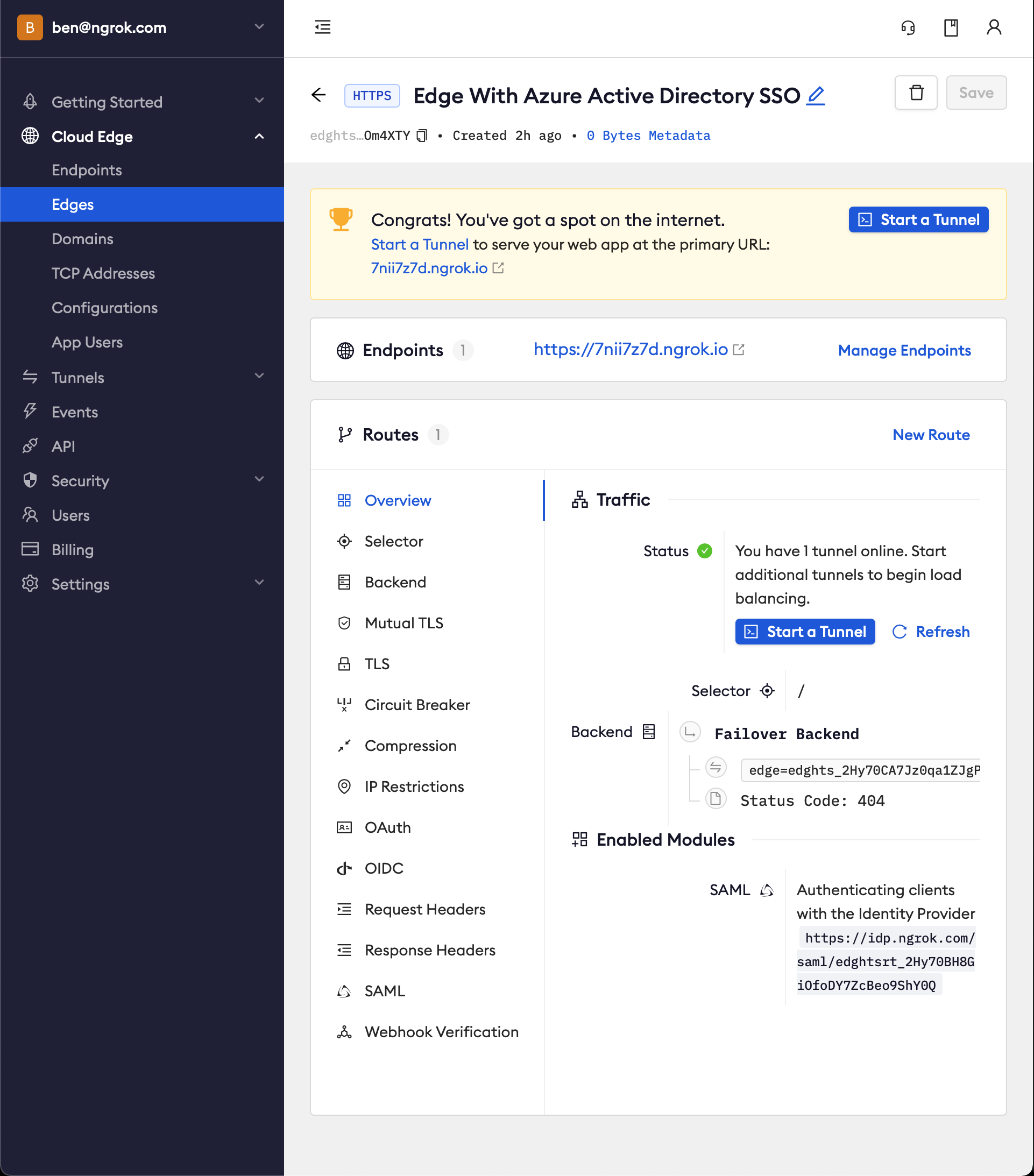The width and height of the screenshot is (1034, 1176).
Task: Edit edge name with pencil icon
Action: click(x=816, y=96)
